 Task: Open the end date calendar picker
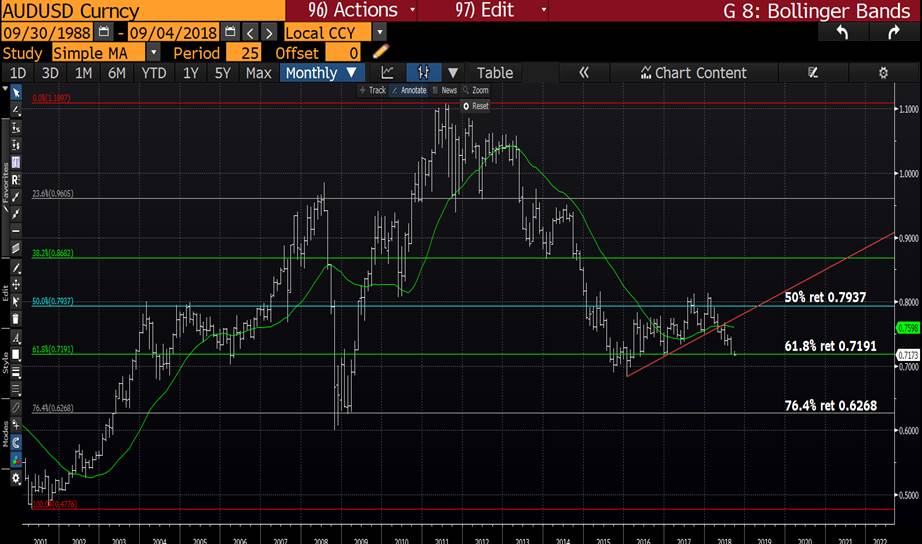point(230,32)
